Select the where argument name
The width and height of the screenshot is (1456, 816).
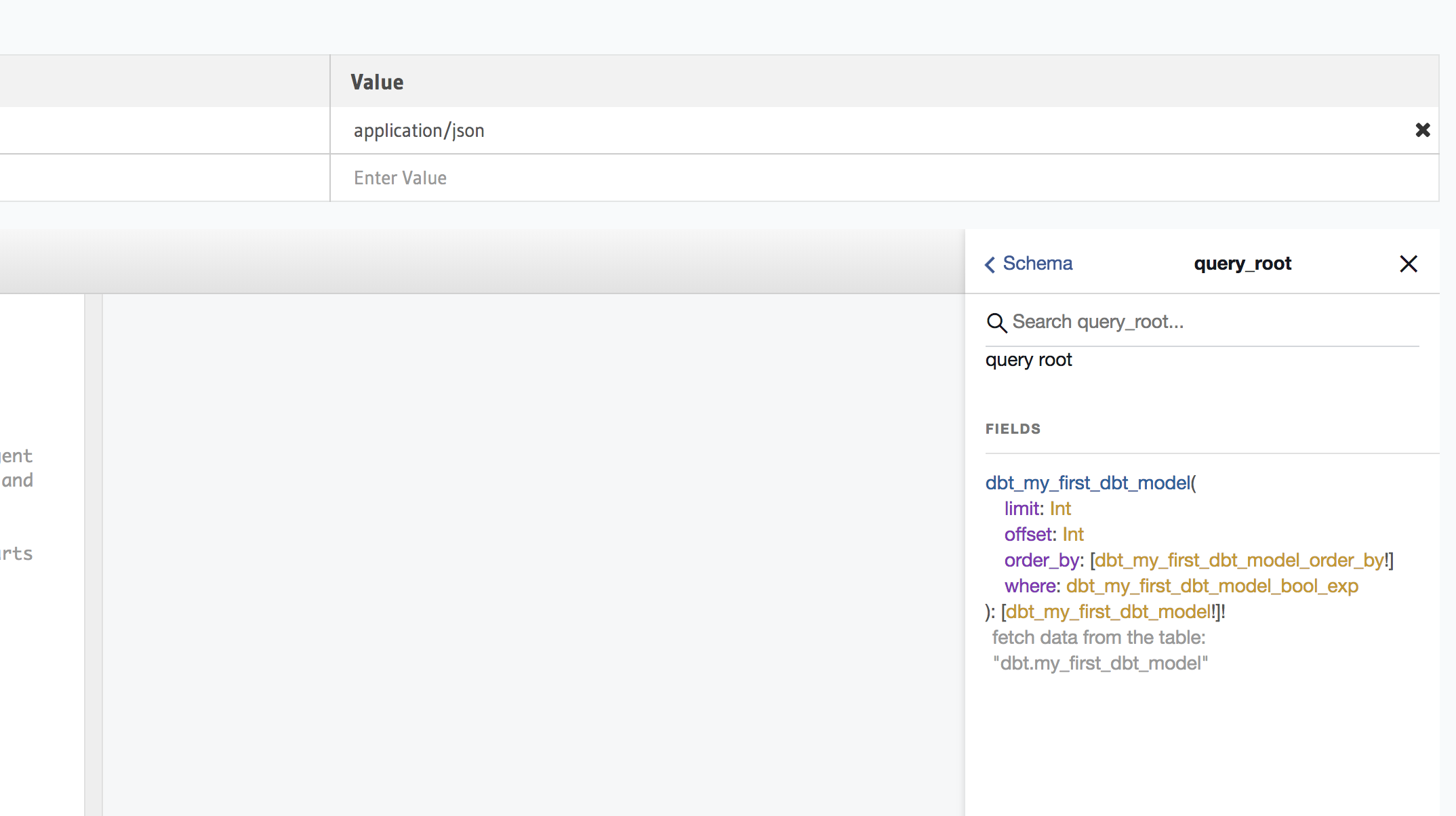click(x=1030, y=586)
